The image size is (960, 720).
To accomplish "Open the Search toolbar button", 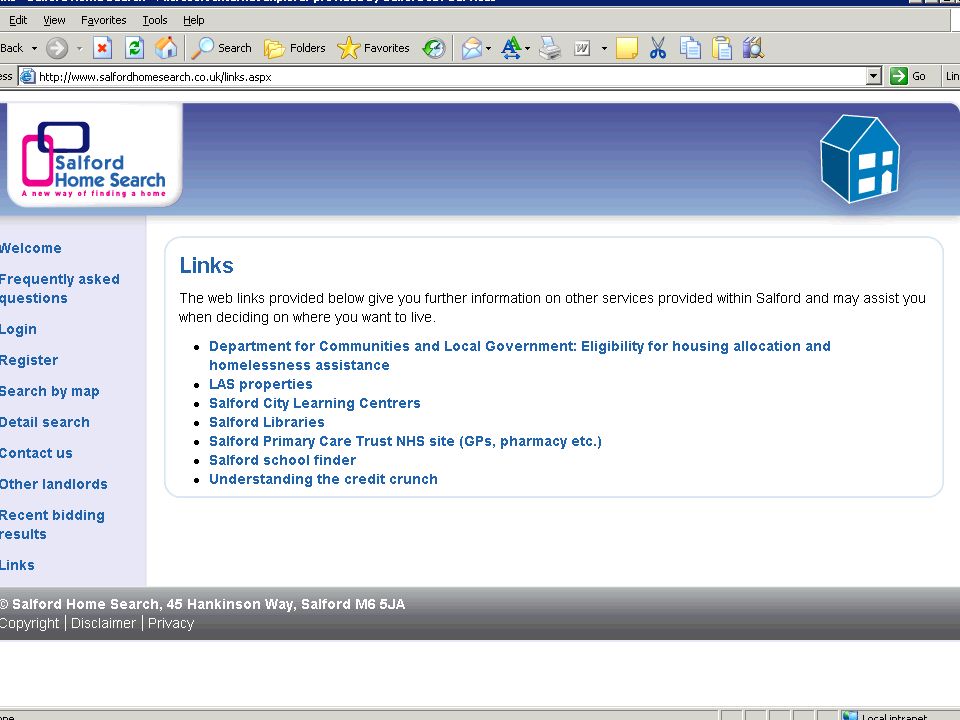I will 222,48.
